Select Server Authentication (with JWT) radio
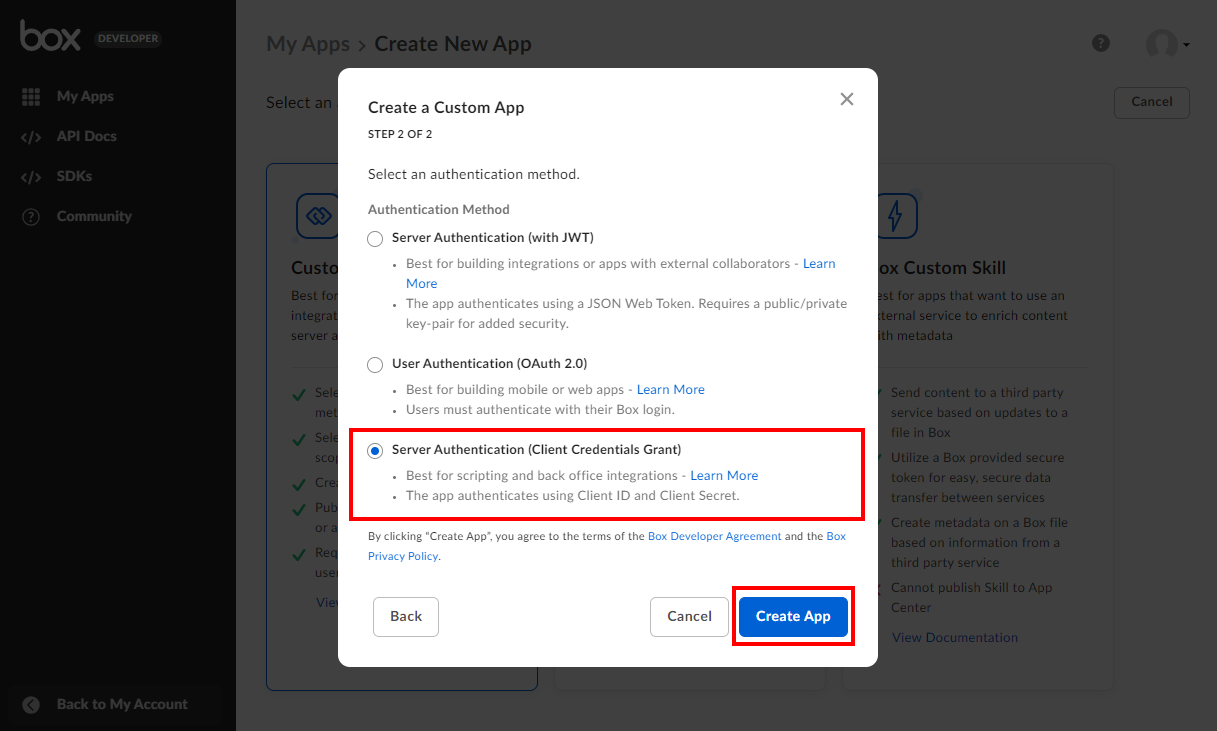This screenshot has height=731, width=1217. pyautogui.click(x=375, y=239)
